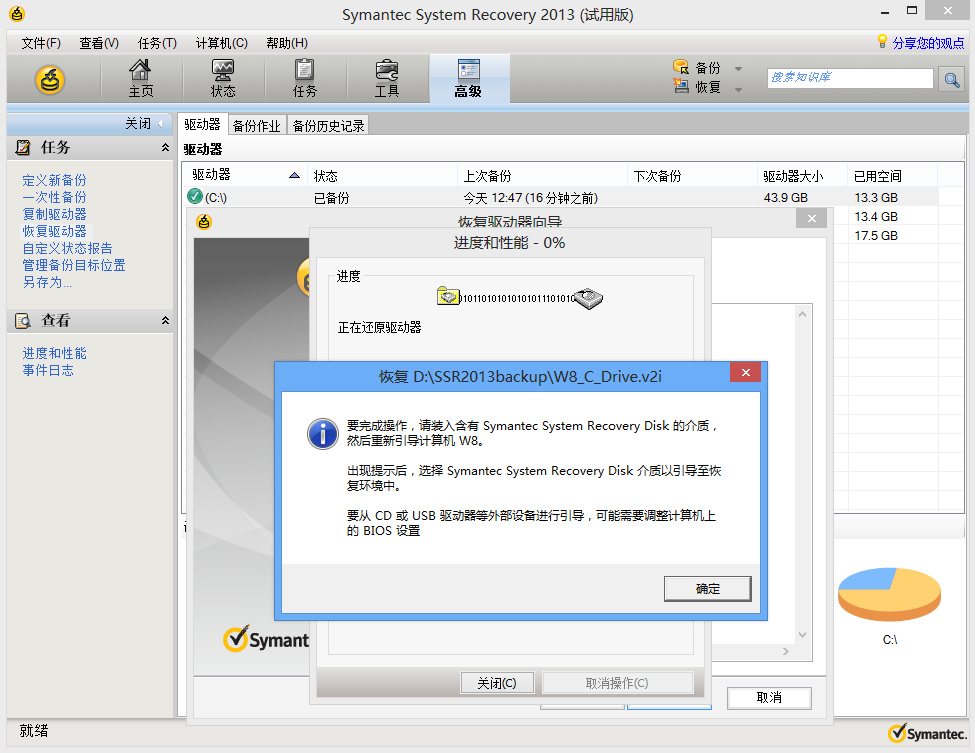Image resolution: width=975 pixels, height=753 pixels.
Task: Open the 查看(V) menu
Action: [x=99, y=43]
